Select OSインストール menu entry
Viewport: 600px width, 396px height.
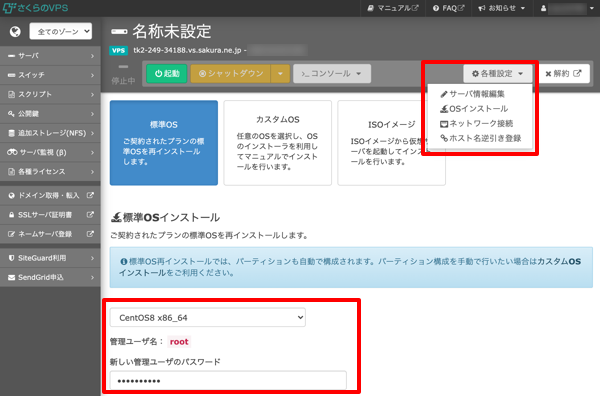click(x=474, y=109)
